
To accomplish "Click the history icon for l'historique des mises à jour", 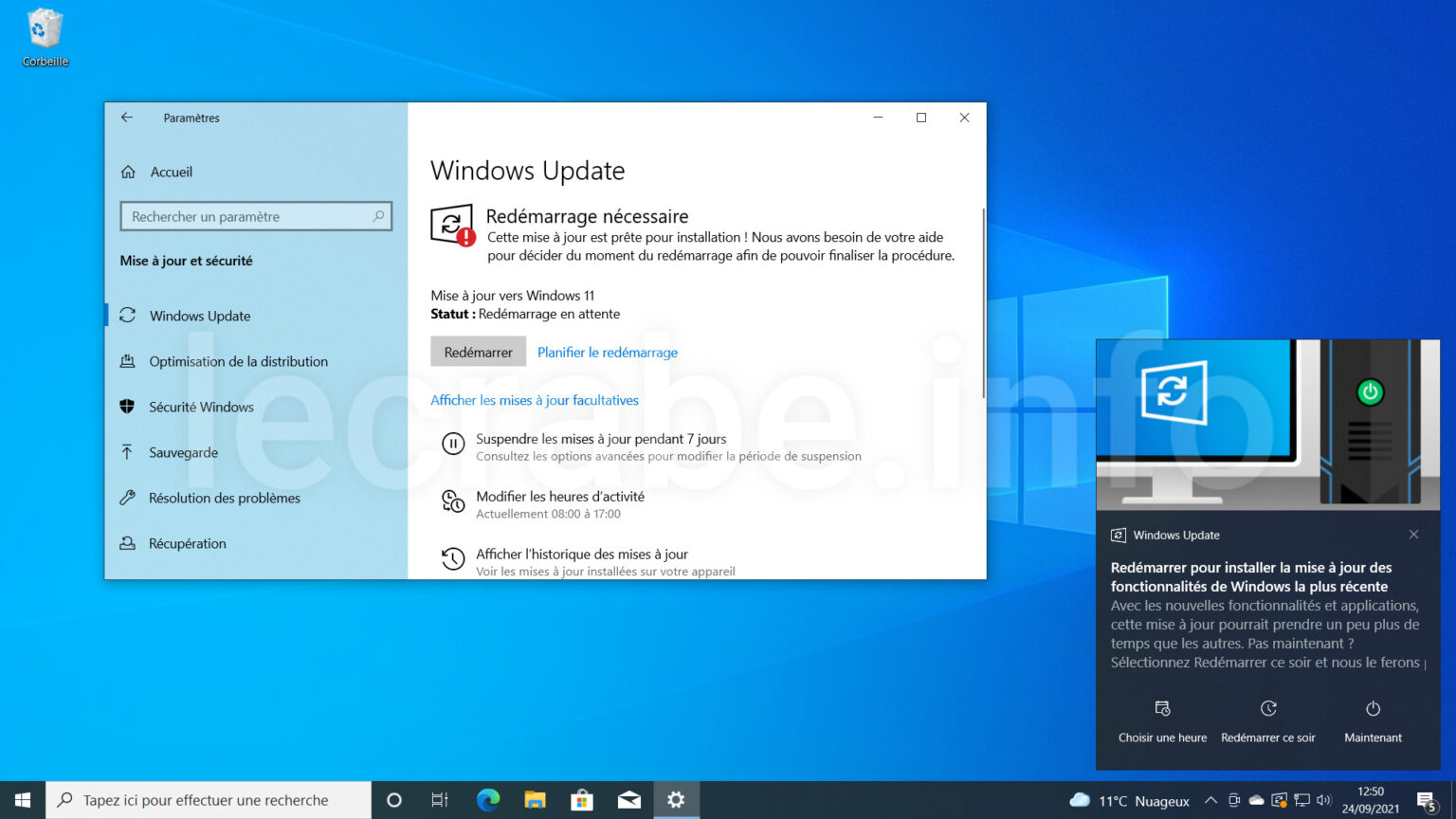I will (452, 559).
